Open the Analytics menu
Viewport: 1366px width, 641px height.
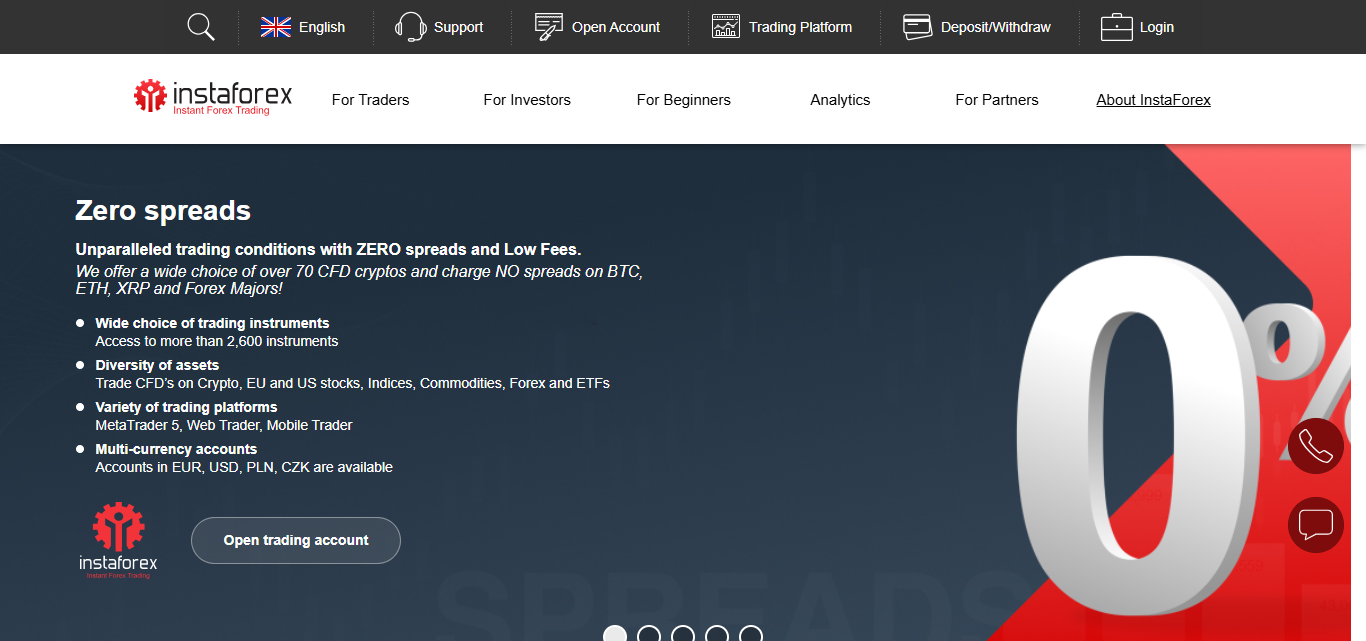(840, 100)
